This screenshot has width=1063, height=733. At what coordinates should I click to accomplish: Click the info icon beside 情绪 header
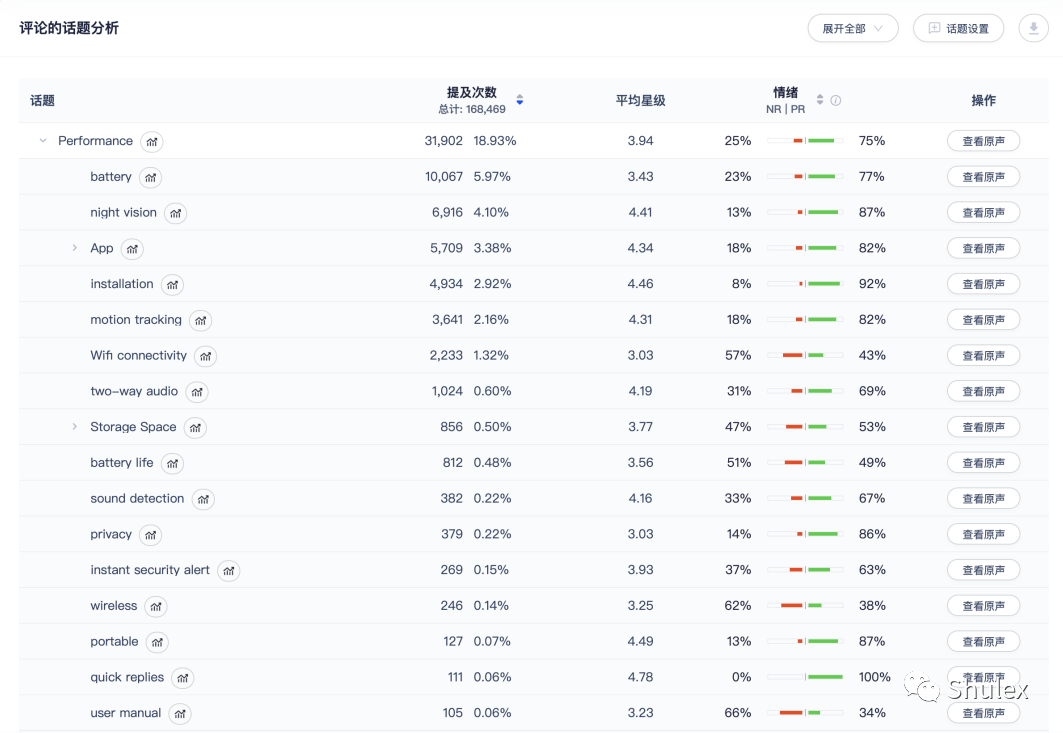pos(836,100)
